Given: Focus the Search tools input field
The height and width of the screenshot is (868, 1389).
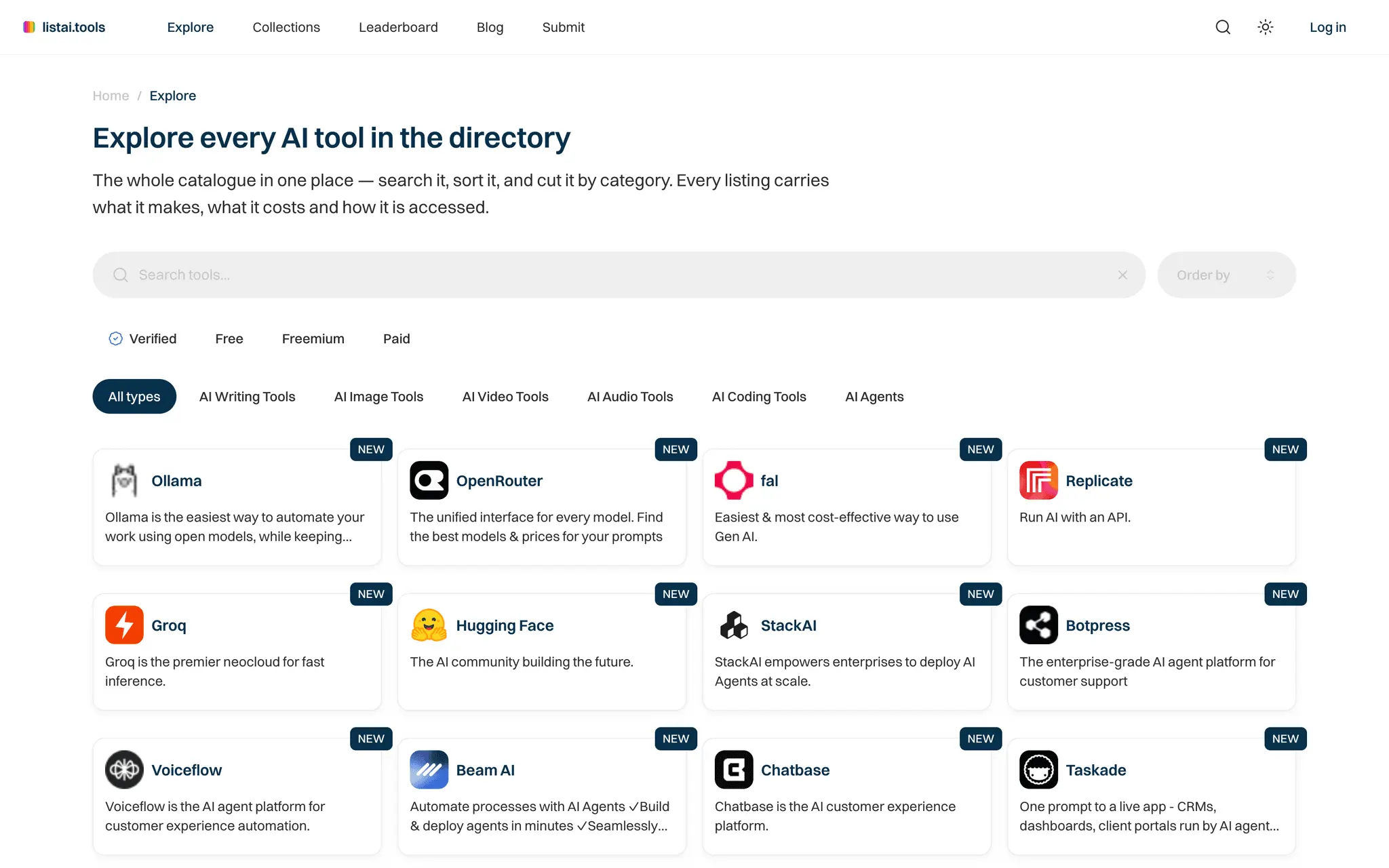Looking at the screenshot, I should (619, 275).
